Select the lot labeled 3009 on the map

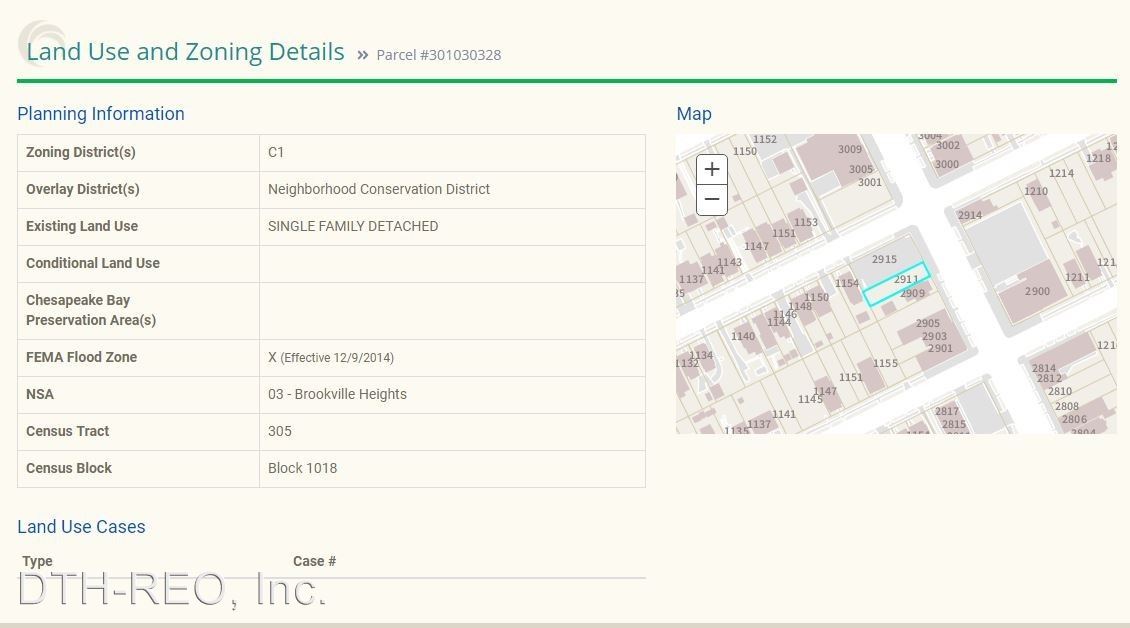[849, 150]
